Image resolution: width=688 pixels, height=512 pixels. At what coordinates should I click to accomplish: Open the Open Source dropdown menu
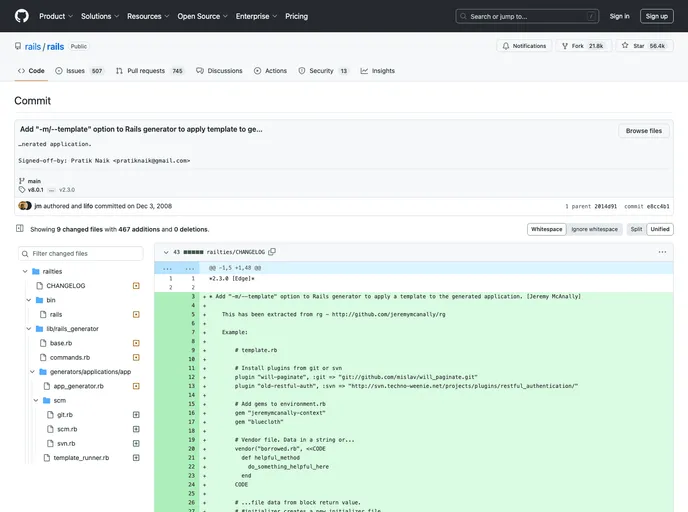tap(202, 16)
